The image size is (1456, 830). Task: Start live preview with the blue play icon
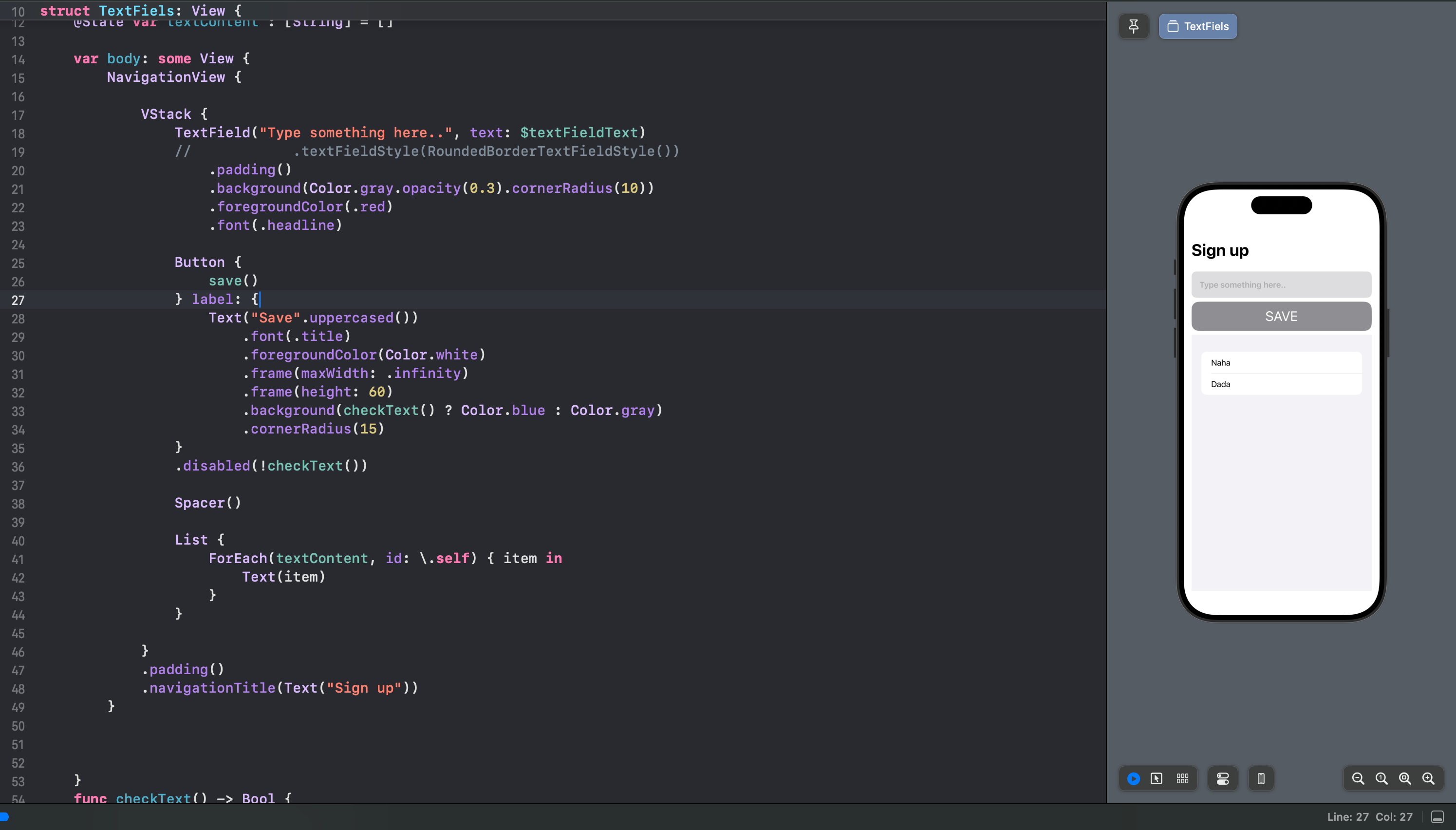[x=1134, y=779]
